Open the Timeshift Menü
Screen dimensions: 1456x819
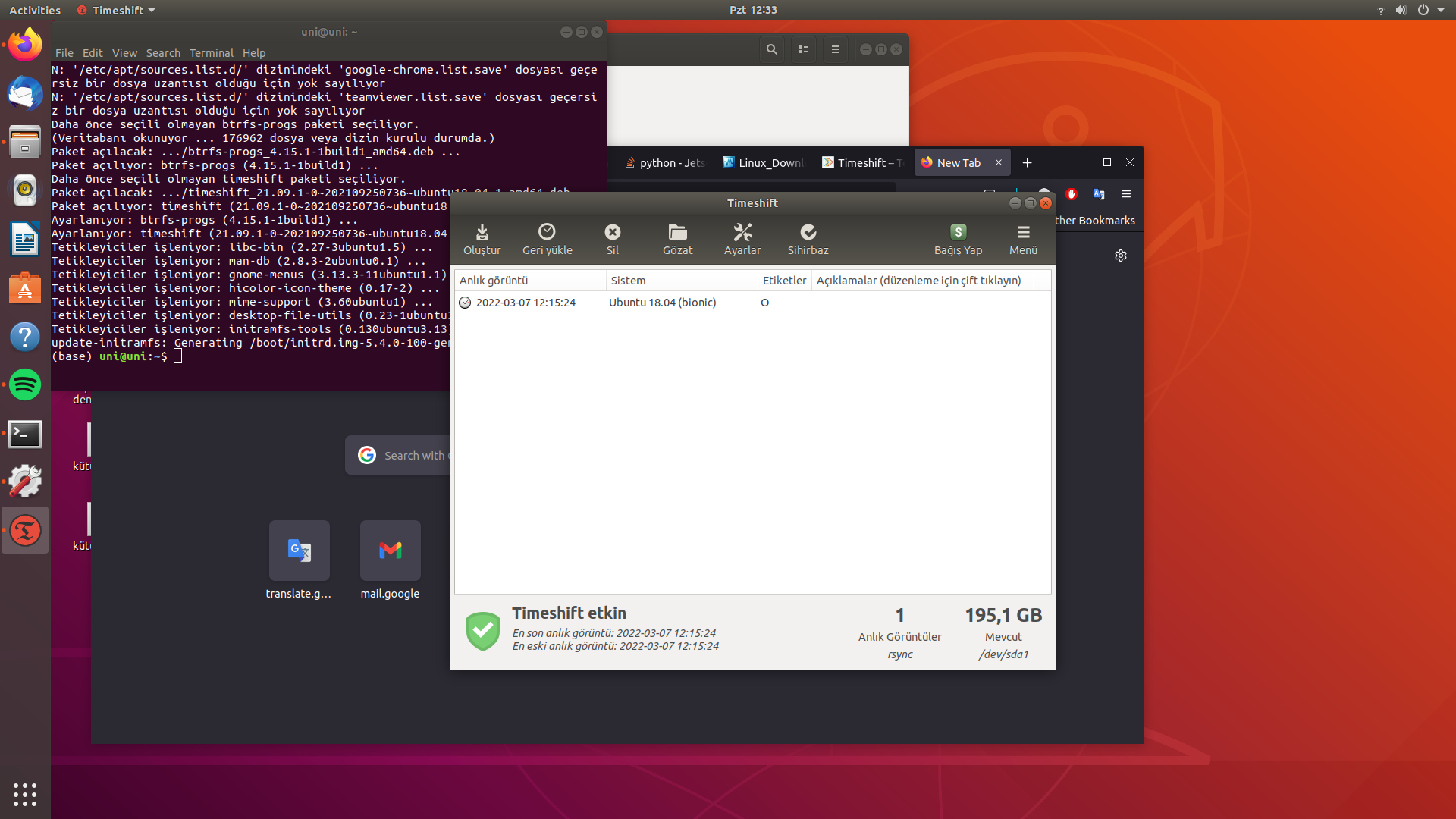pyautogui.click(x=1023, y=238)
